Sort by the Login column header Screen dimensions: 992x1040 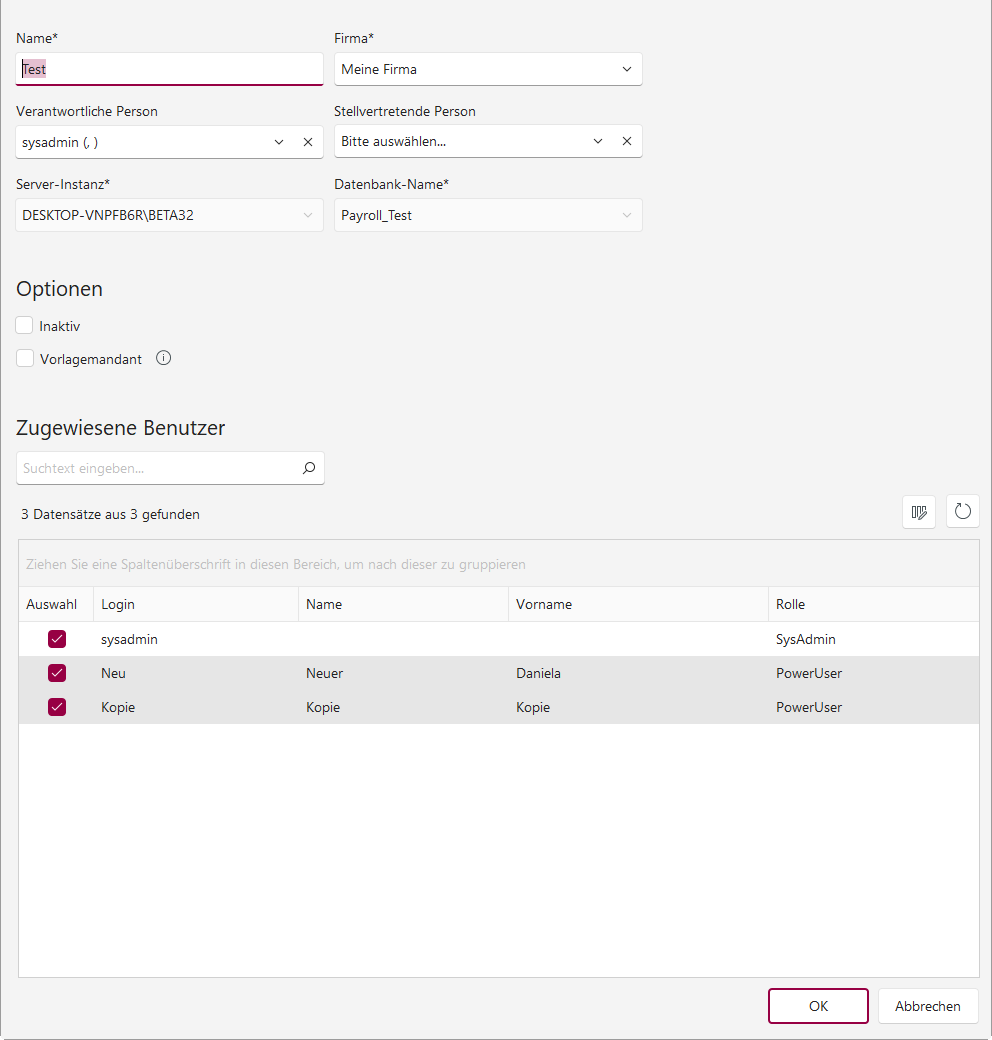[x=118, y=604]
